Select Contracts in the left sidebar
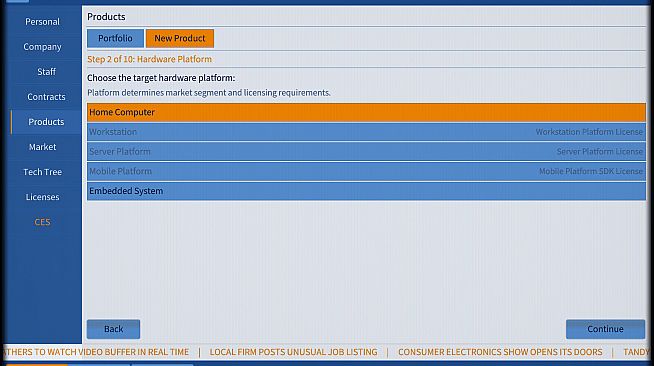Viewport: 654px width, 366px height. (x=46, y=97)
